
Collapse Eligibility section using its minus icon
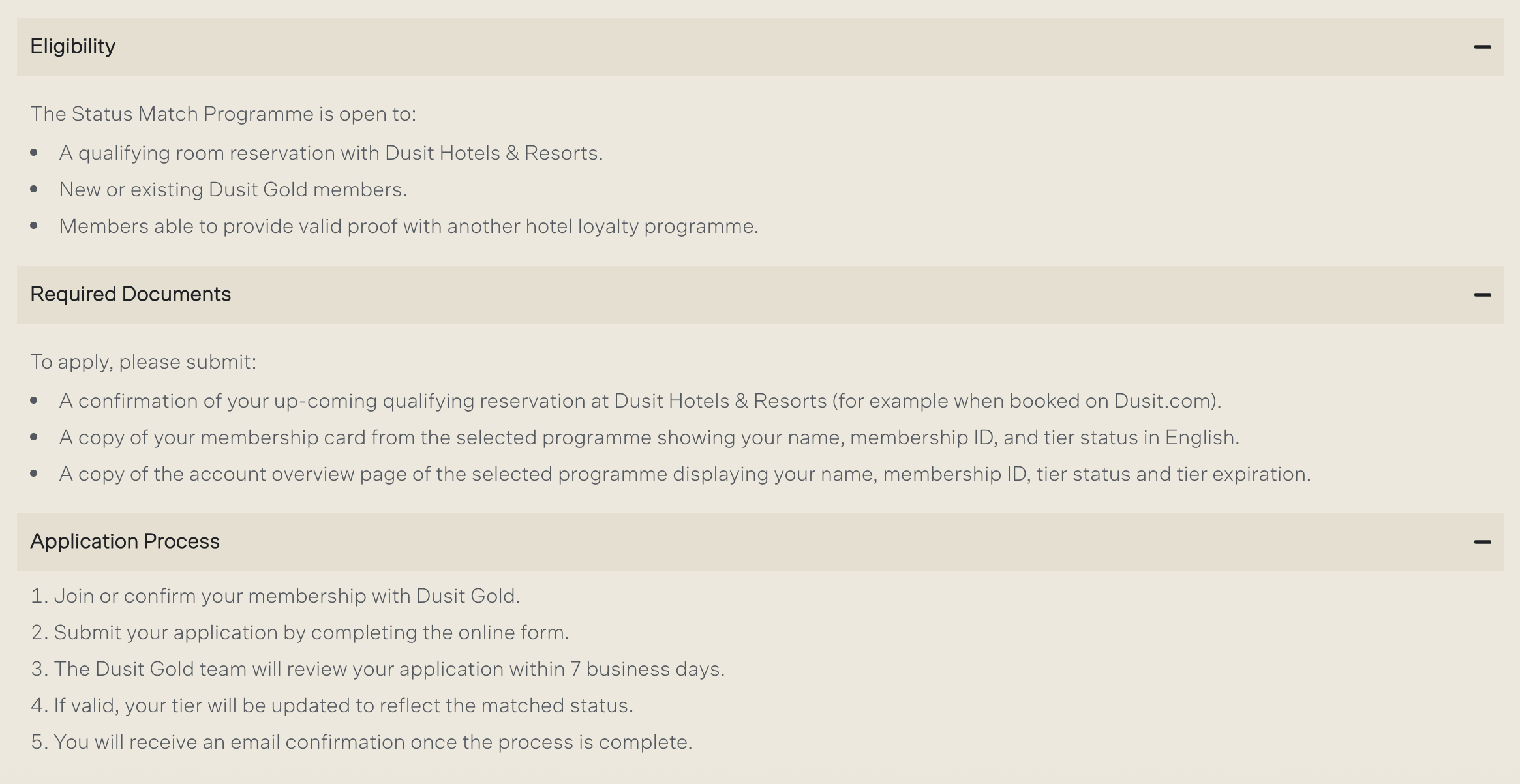pos(1482,47)
